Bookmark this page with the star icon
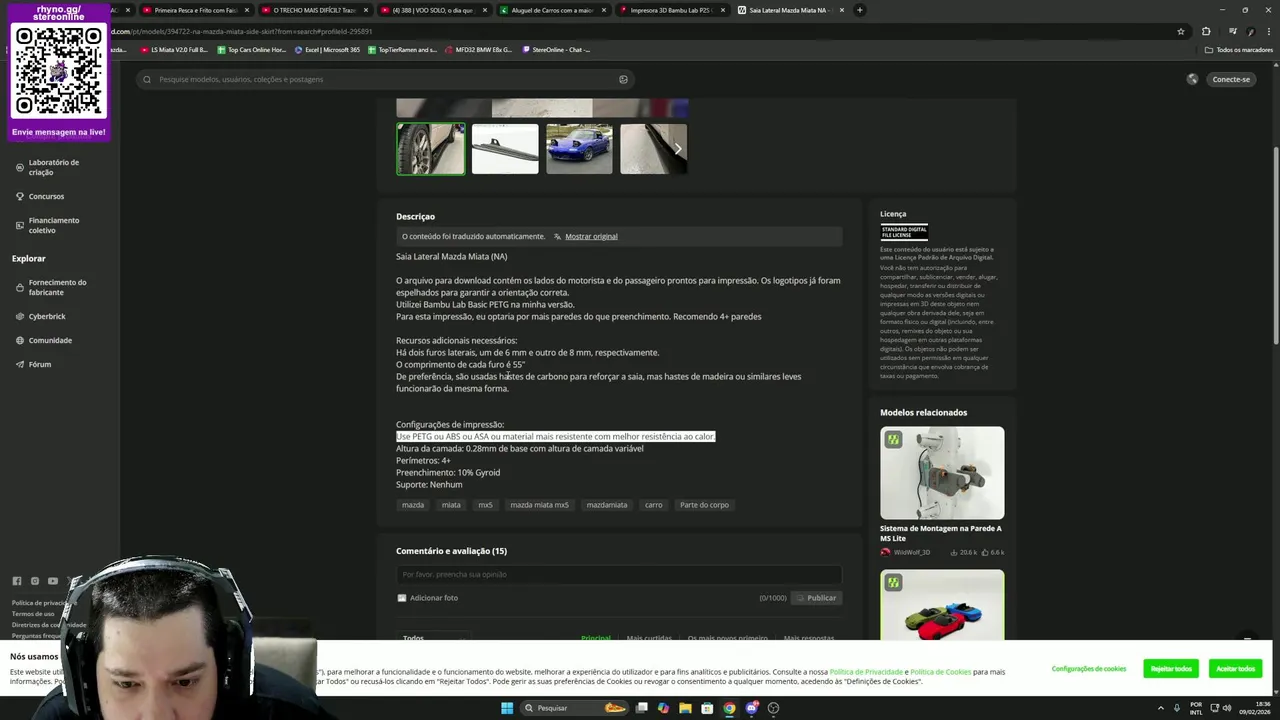 (x=1181, y=31)
